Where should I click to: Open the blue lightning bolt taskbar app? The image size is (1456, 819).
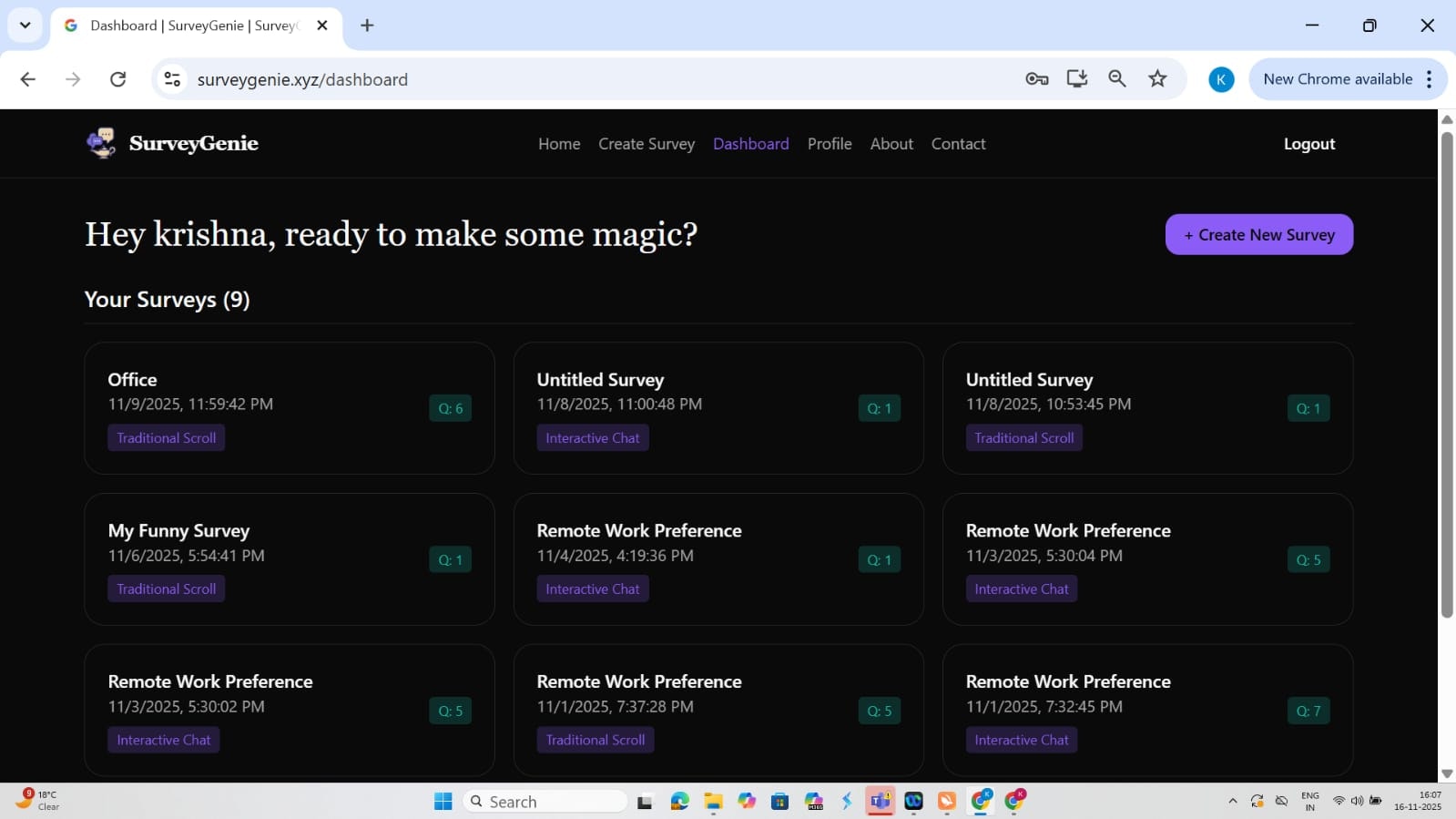(847, 802)
